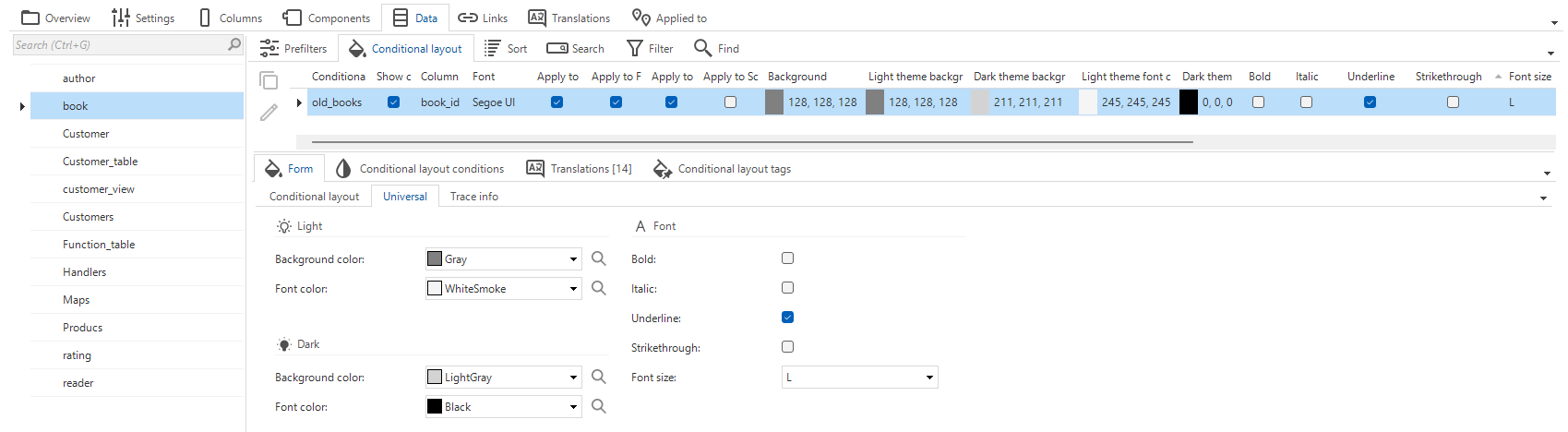Toggle Strikethrough checkbox in the grid row

[x=1453, y=102]
